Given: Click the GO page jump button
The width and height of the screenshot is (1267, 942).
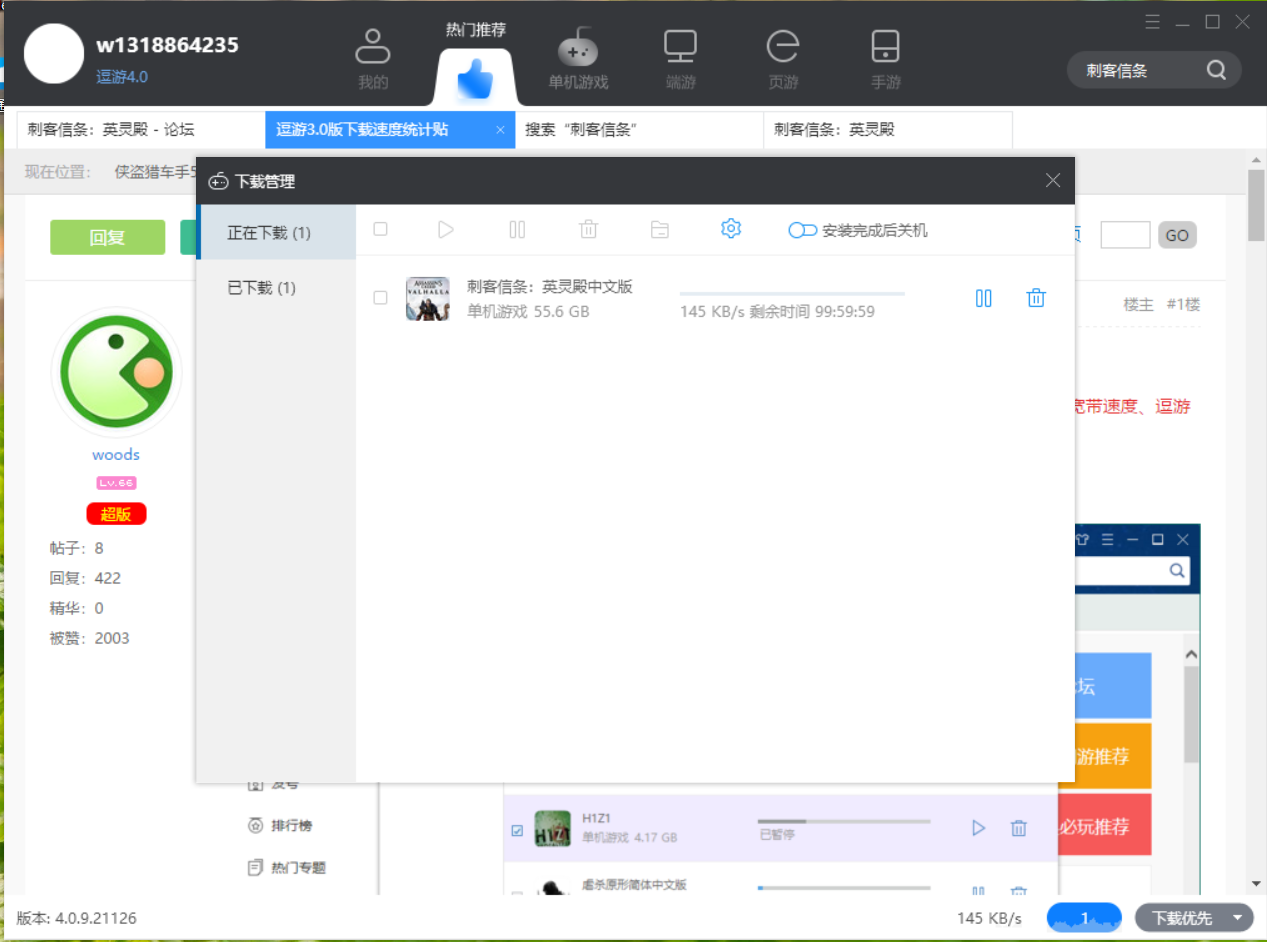Looking at the screenshot, I should [x=1177, y=235].
